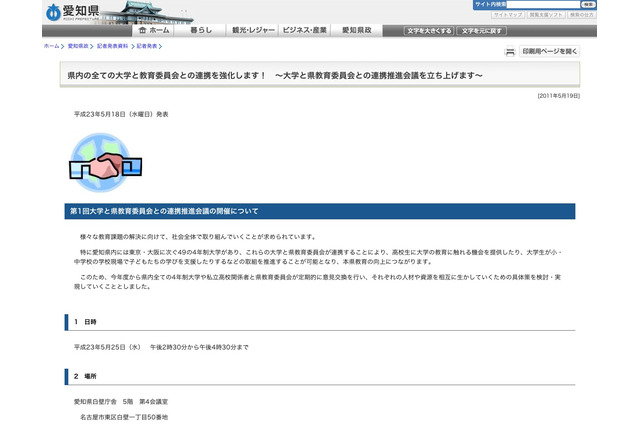The image size is (640, 426).
Task: Click the 印刷用ページを開く button
Action: tap(549, 51)
